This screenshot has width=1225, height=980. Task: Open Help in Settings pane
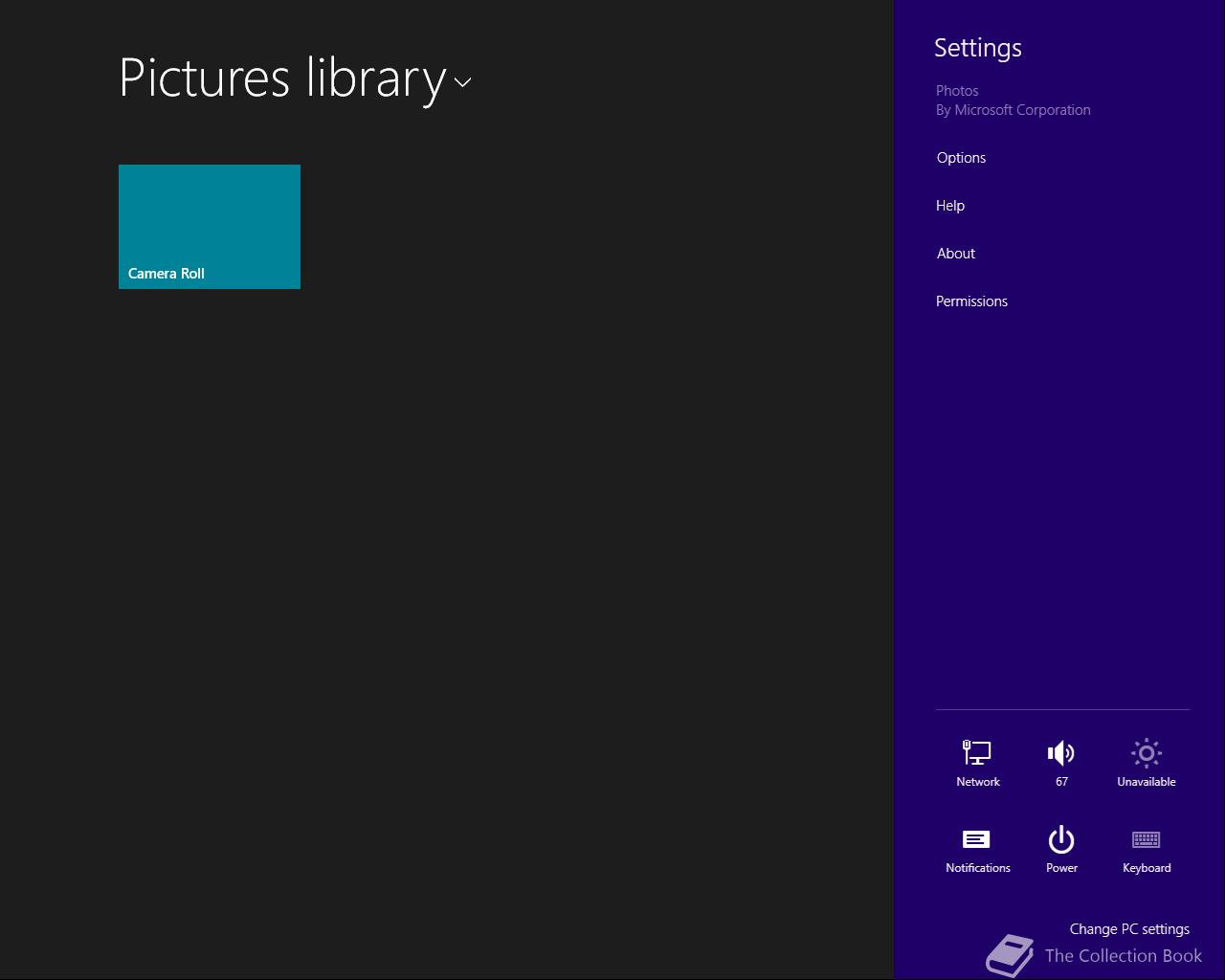(950, 206)
